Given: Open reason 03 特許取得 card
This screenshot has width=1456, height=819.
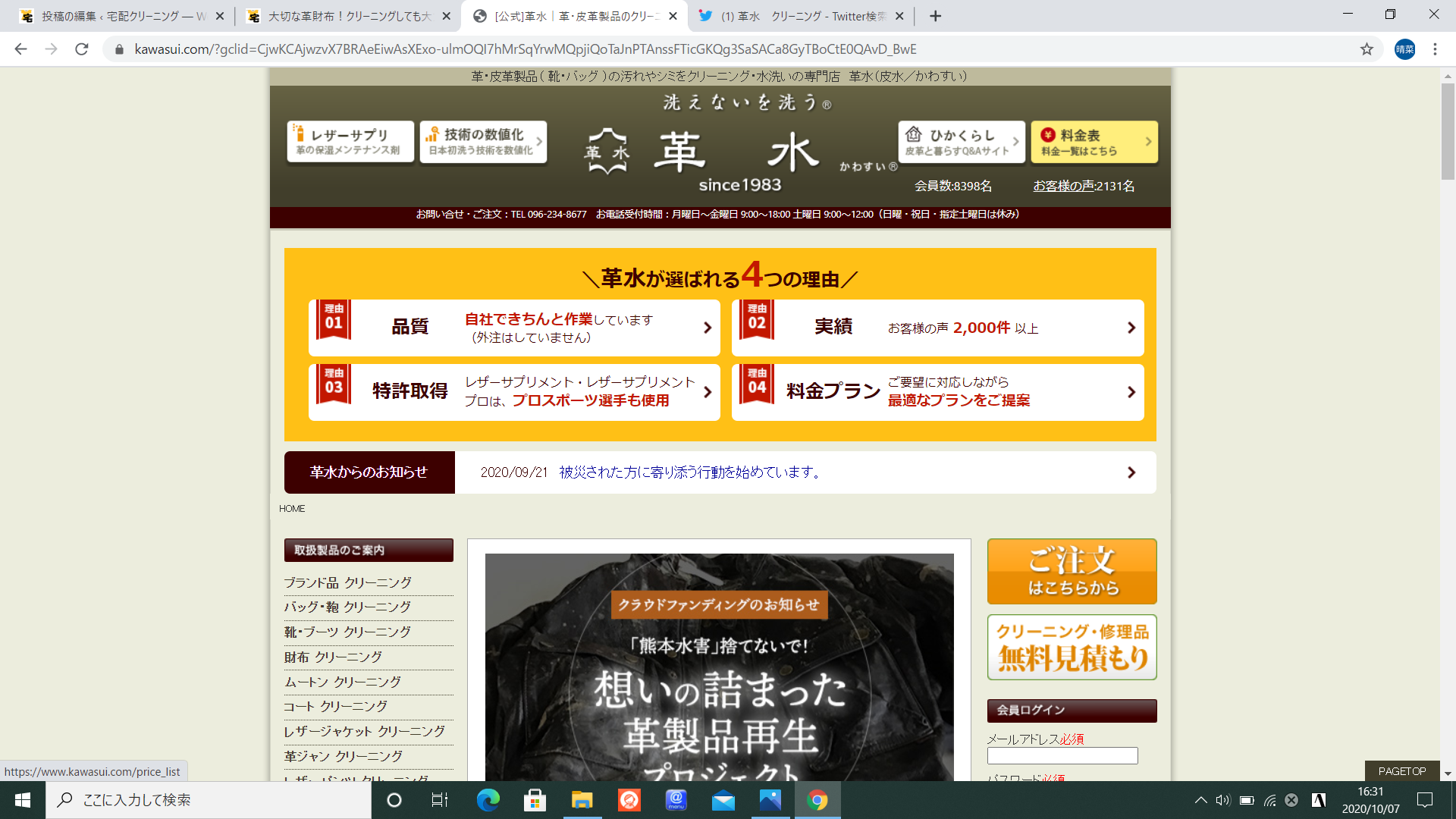Looking at the screenshot, I should [514, 392].
